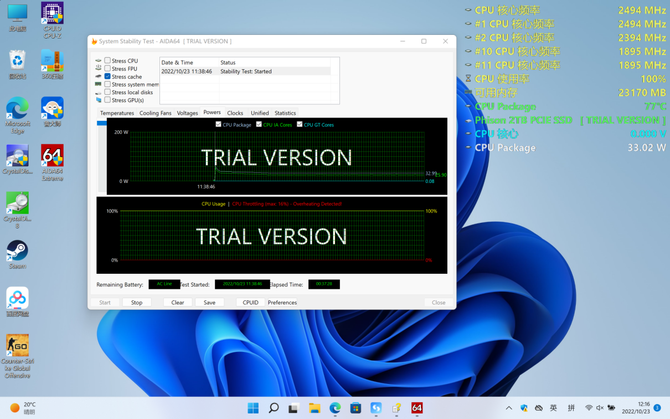Click the CPUID button
The height and width of the screenshot is (419, 670).
click(x=250, y=302)
